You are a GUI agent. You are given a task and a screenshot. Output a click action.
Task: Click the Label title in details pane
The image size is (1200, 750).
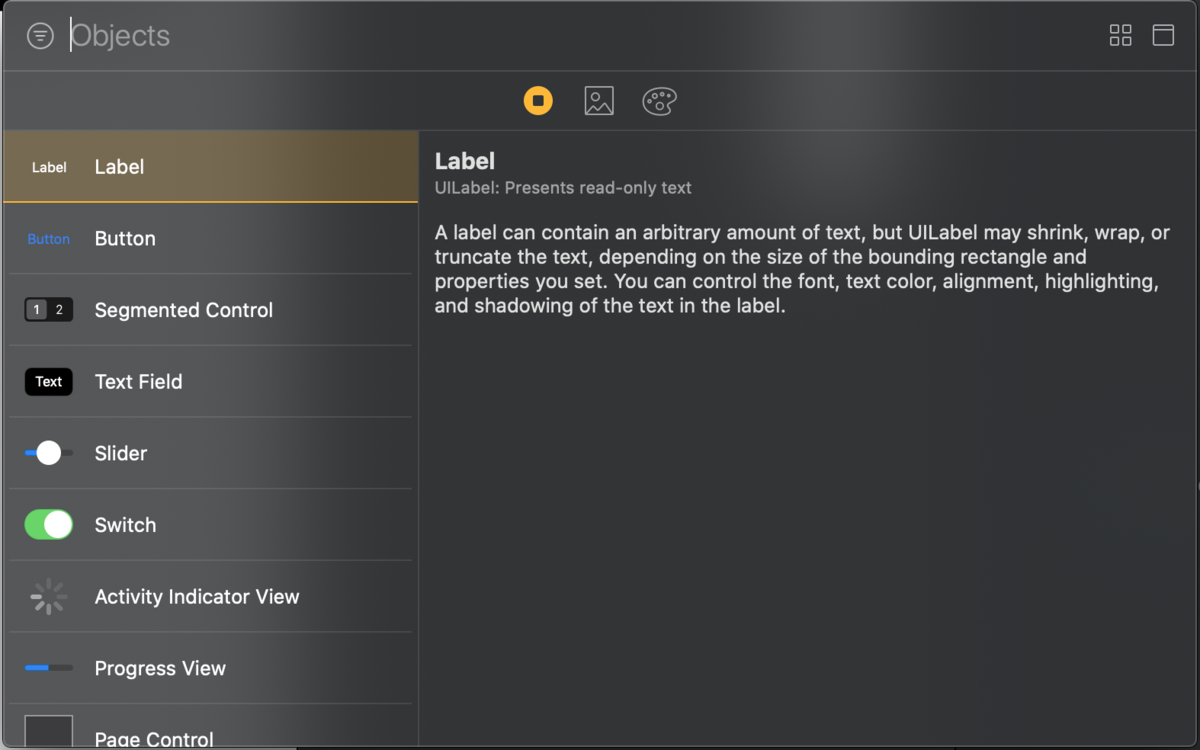(x=465, y=161)
